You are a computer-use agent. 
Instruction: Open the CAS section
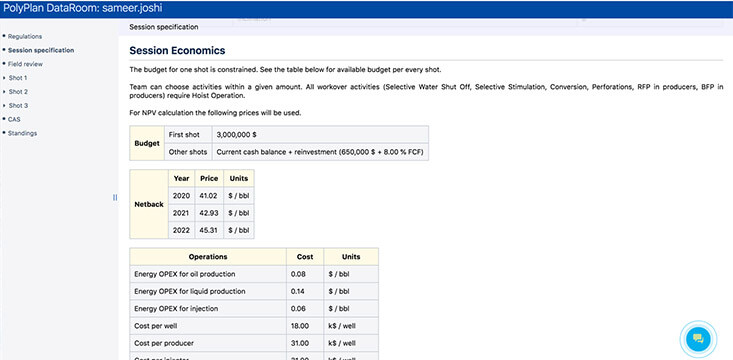pyautogui.click(x=14, y=119)
